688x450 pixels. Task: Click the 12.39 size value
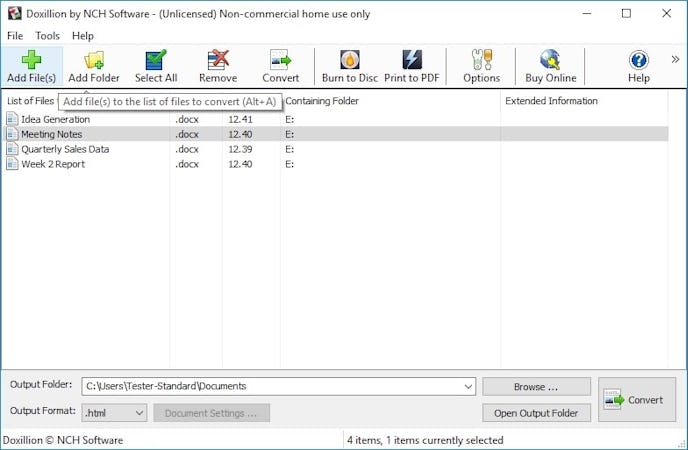[240, 149]
